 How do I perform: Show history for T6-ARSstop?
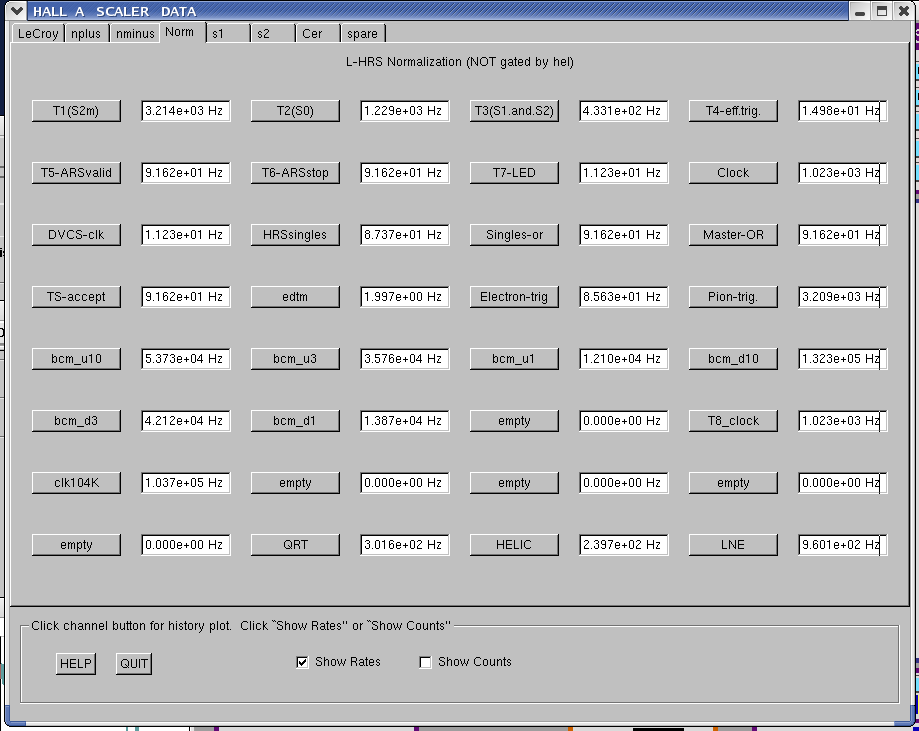tap(295, 173)
